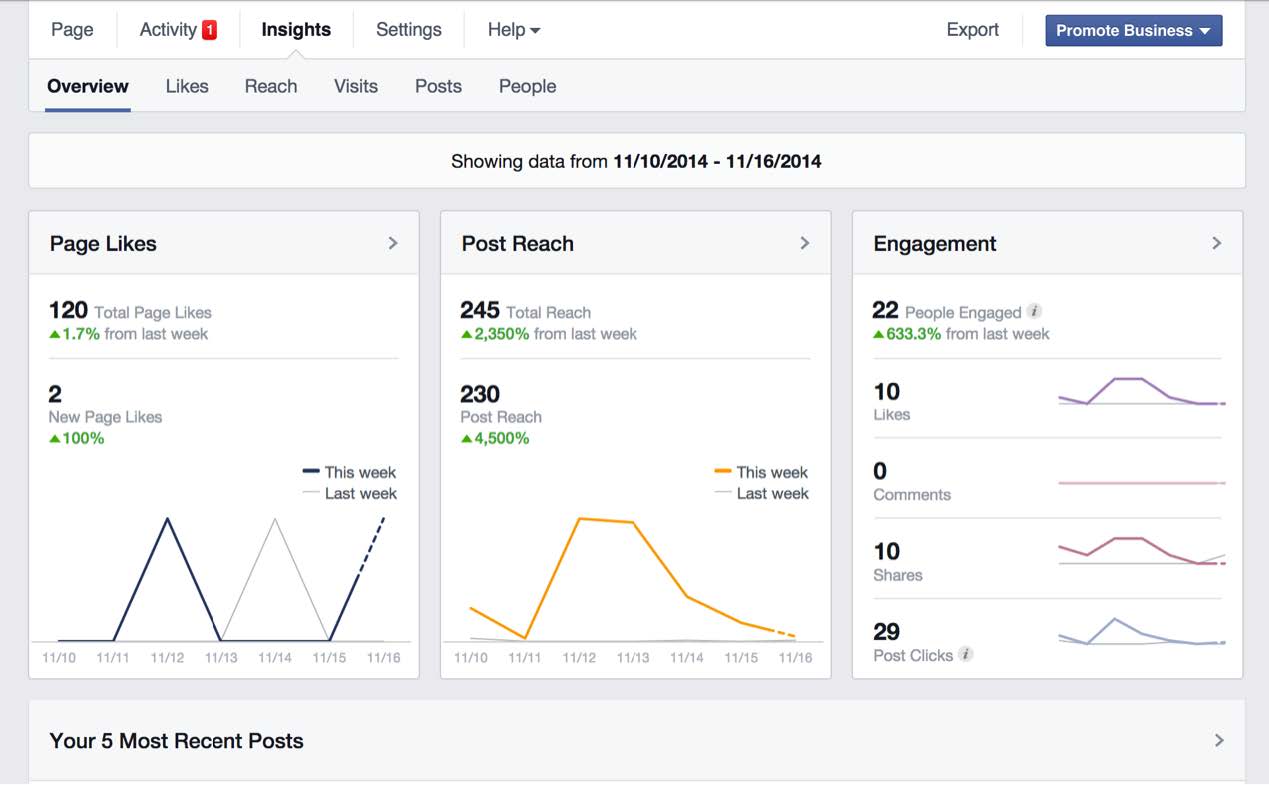Click the data date range 11/10/2014 - 11/16/2014
1269x785 pixels.
[717, 161]
